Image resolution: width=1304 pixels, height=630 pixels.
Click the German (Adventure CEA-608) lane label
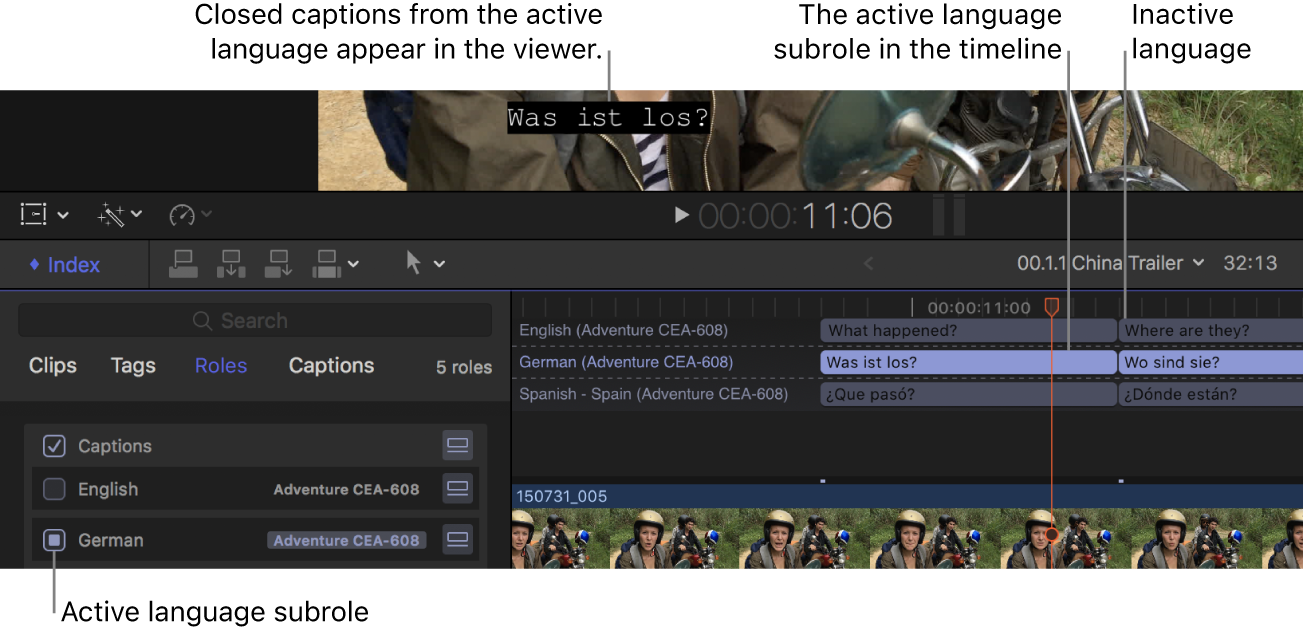pos(626,362)
